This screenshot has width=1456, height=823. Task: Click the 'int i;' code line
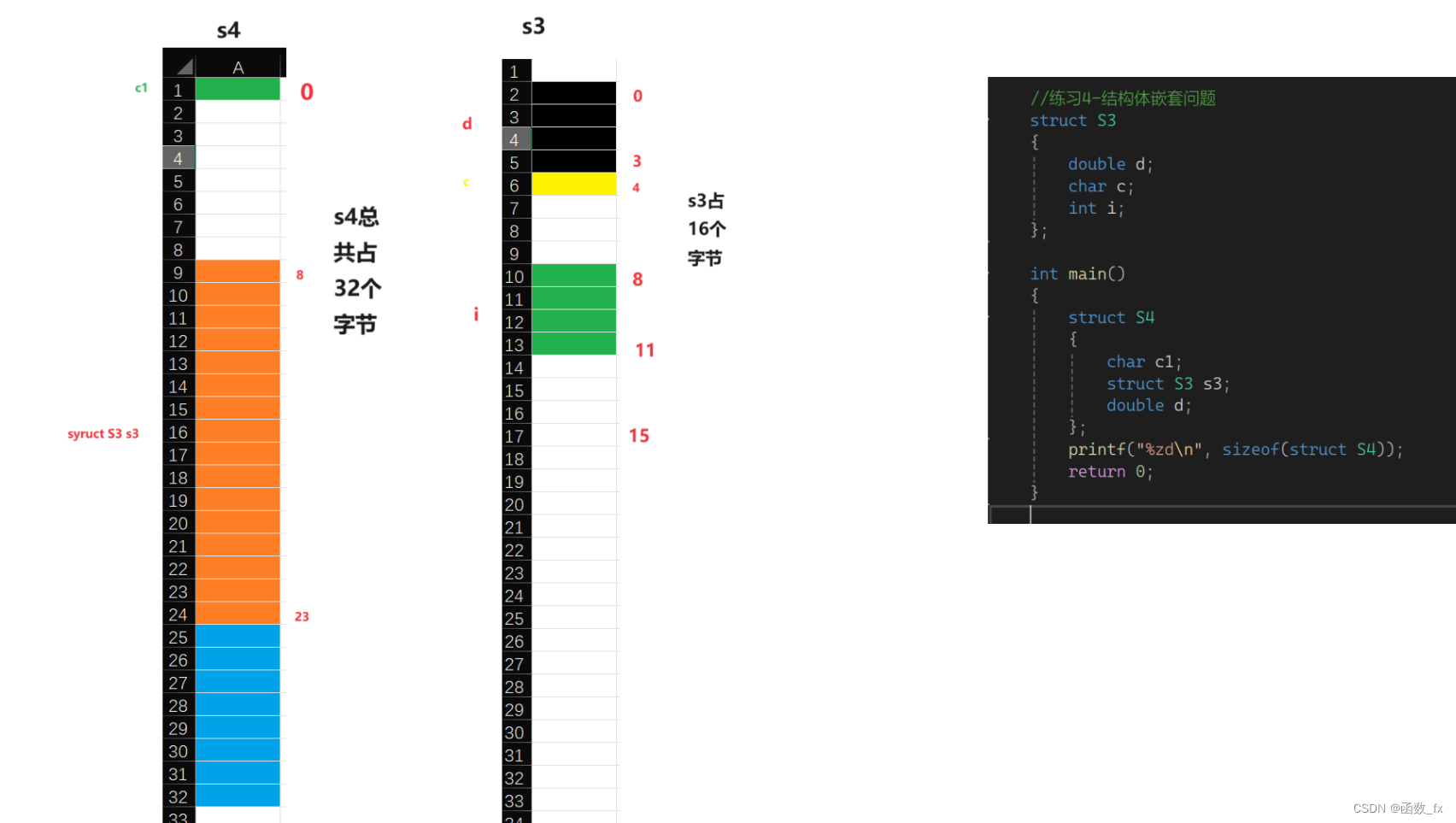(1096, 208)
